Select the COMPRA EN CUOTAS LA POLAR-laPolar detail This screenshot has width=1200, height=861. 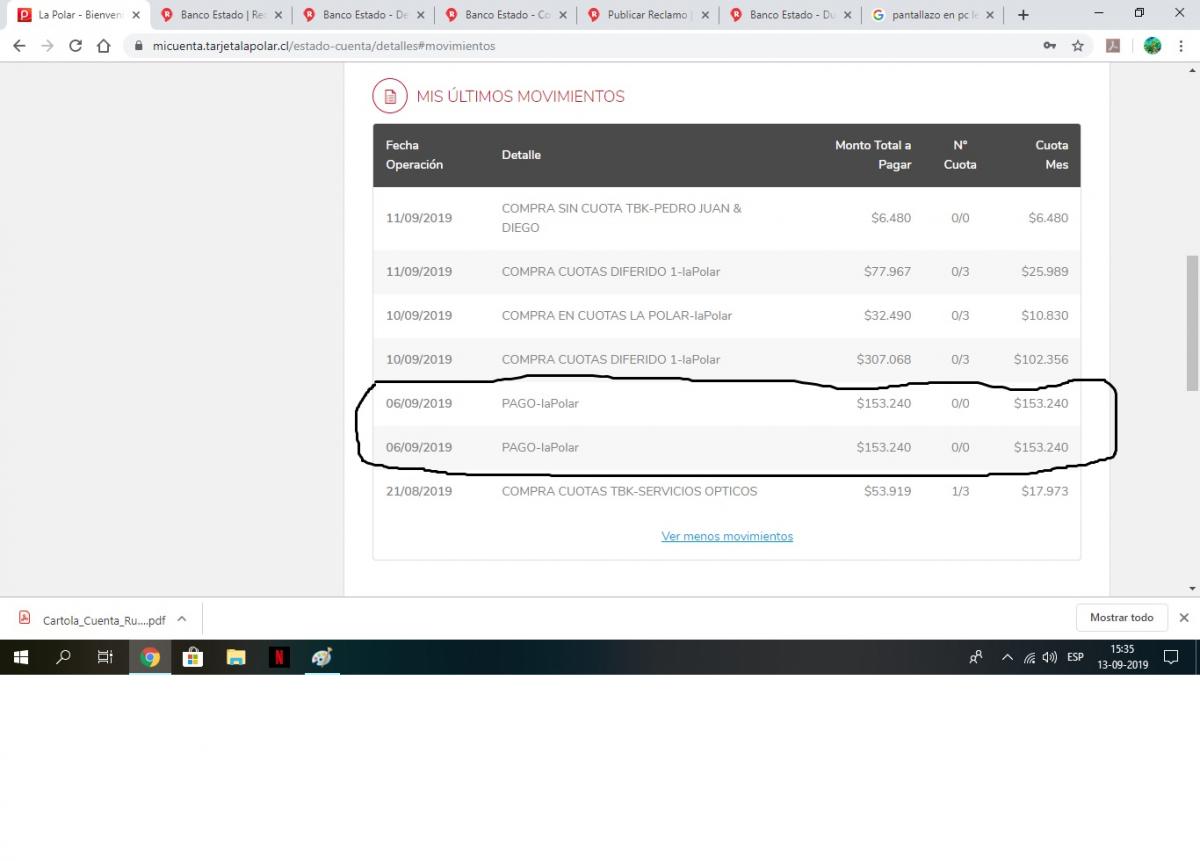pyautogui.click(x=617, y=315)
